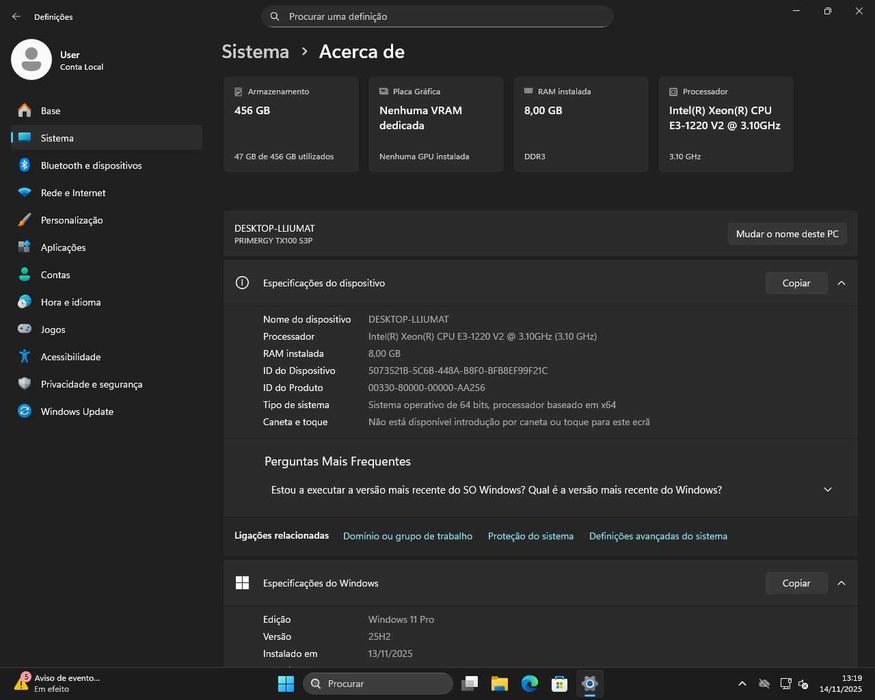Click the info icon beside Especificações do dispositivo

pos(242,283)
